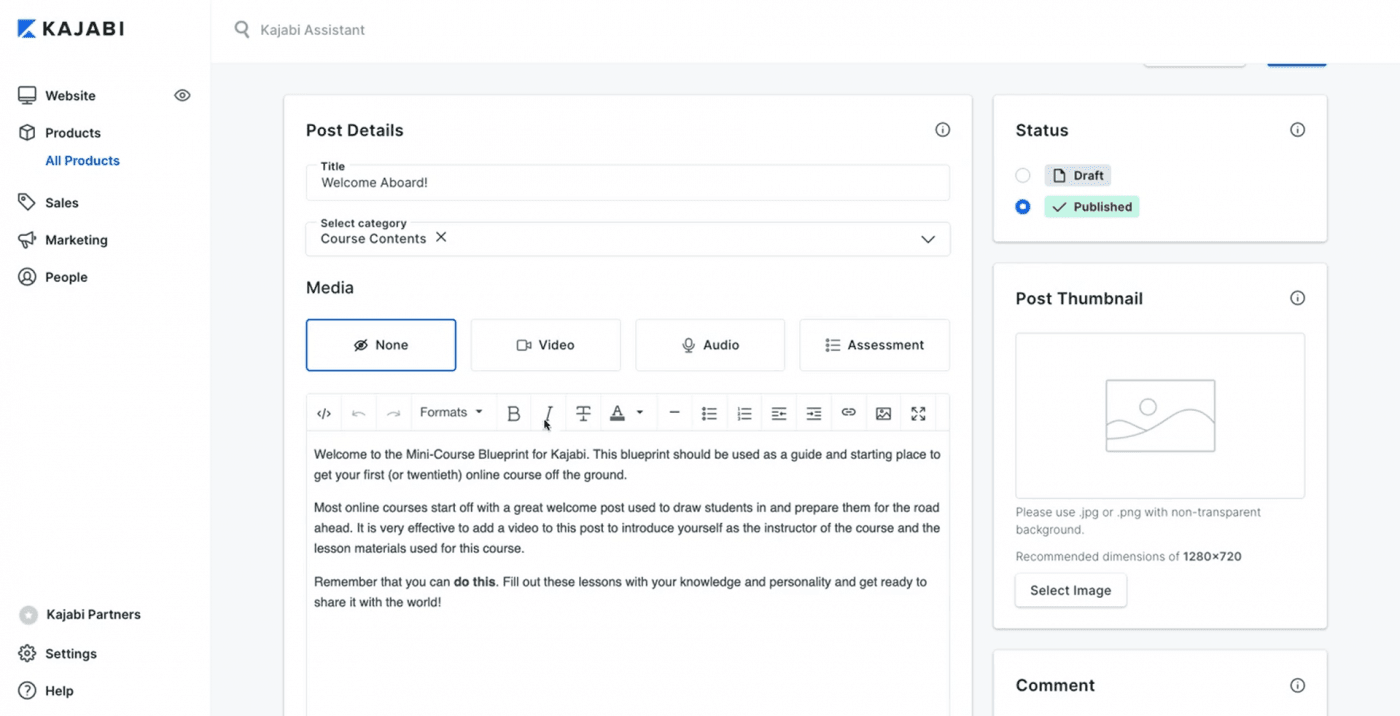1400x716 pixels.
Task: Toggle fullscreen editor mode
Action: [x=918, y=413]
